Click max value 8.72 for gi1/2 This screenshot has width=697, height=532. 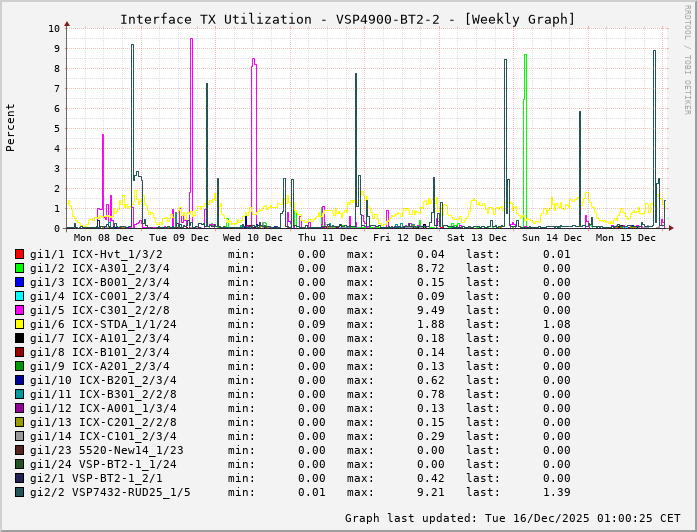(x=431, y=268)
